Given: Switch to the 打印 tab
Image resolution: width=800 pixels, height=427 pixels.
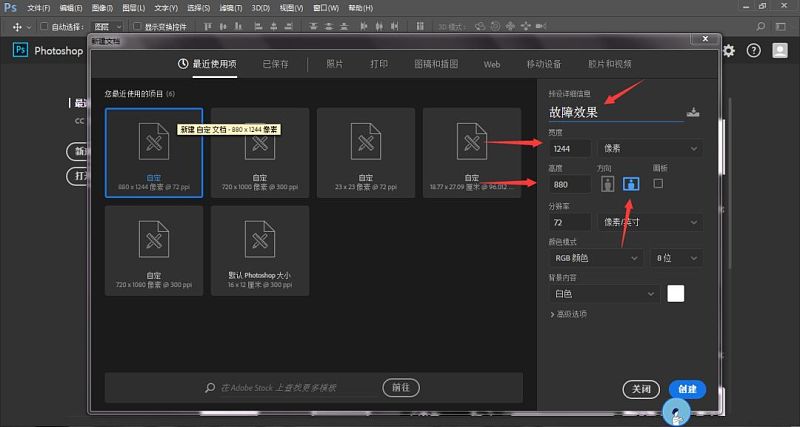Looking at the screenshot, I should click(x=379, y=64).
